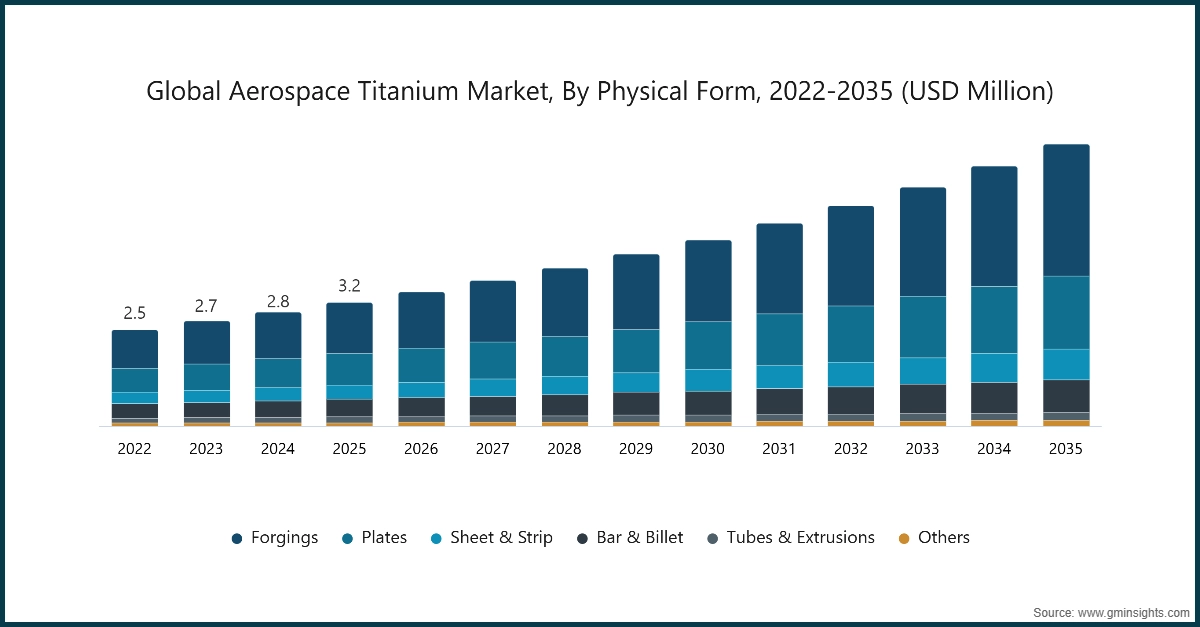Click the 3.2 data label above 2025

tap(349, 286)
